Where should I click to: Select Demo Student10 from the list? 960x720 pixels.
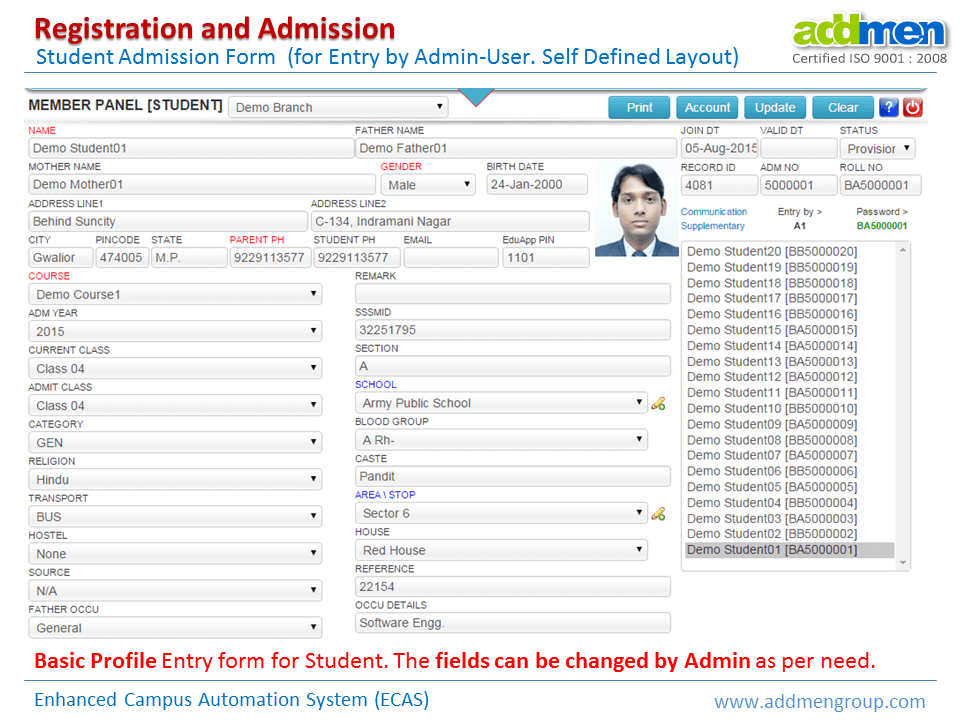[x=771, y=408]
